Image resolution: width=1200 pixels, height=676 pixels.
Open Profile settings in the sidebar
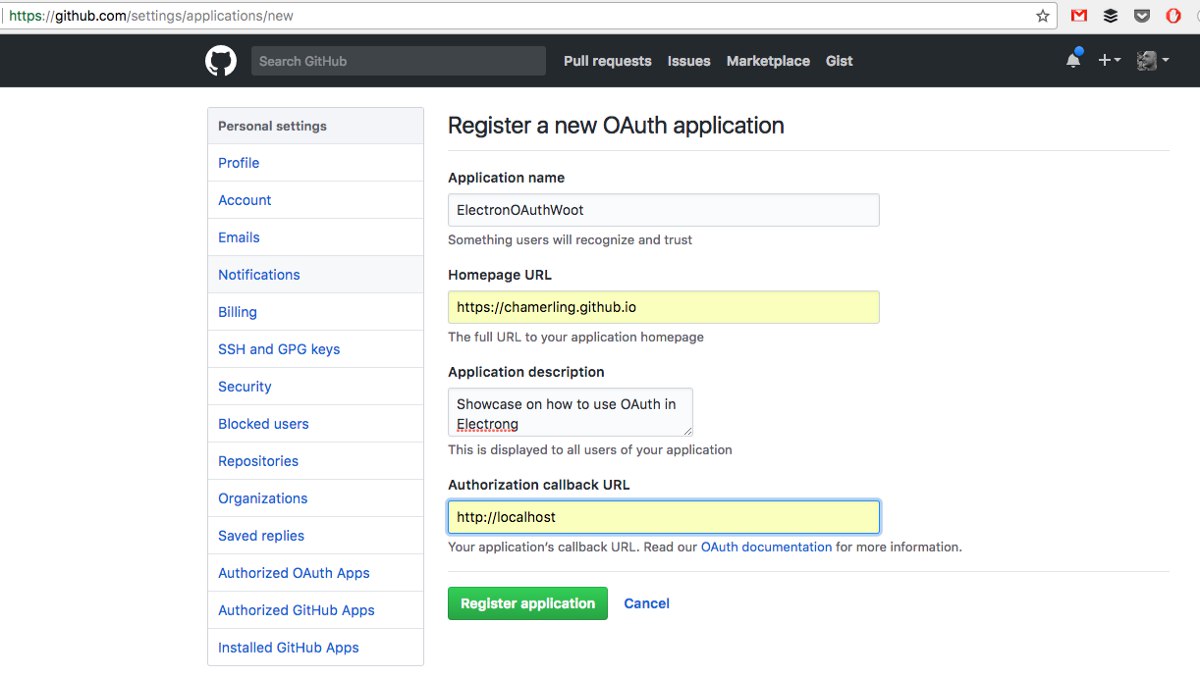click(315, 163)
